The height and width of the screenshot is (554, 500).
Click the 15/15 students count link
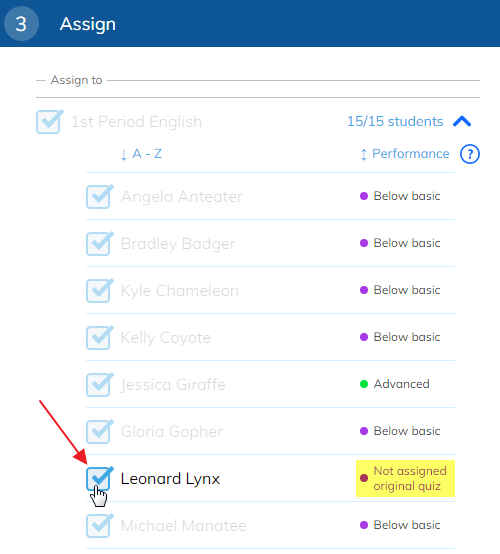[x=395, y=122]
